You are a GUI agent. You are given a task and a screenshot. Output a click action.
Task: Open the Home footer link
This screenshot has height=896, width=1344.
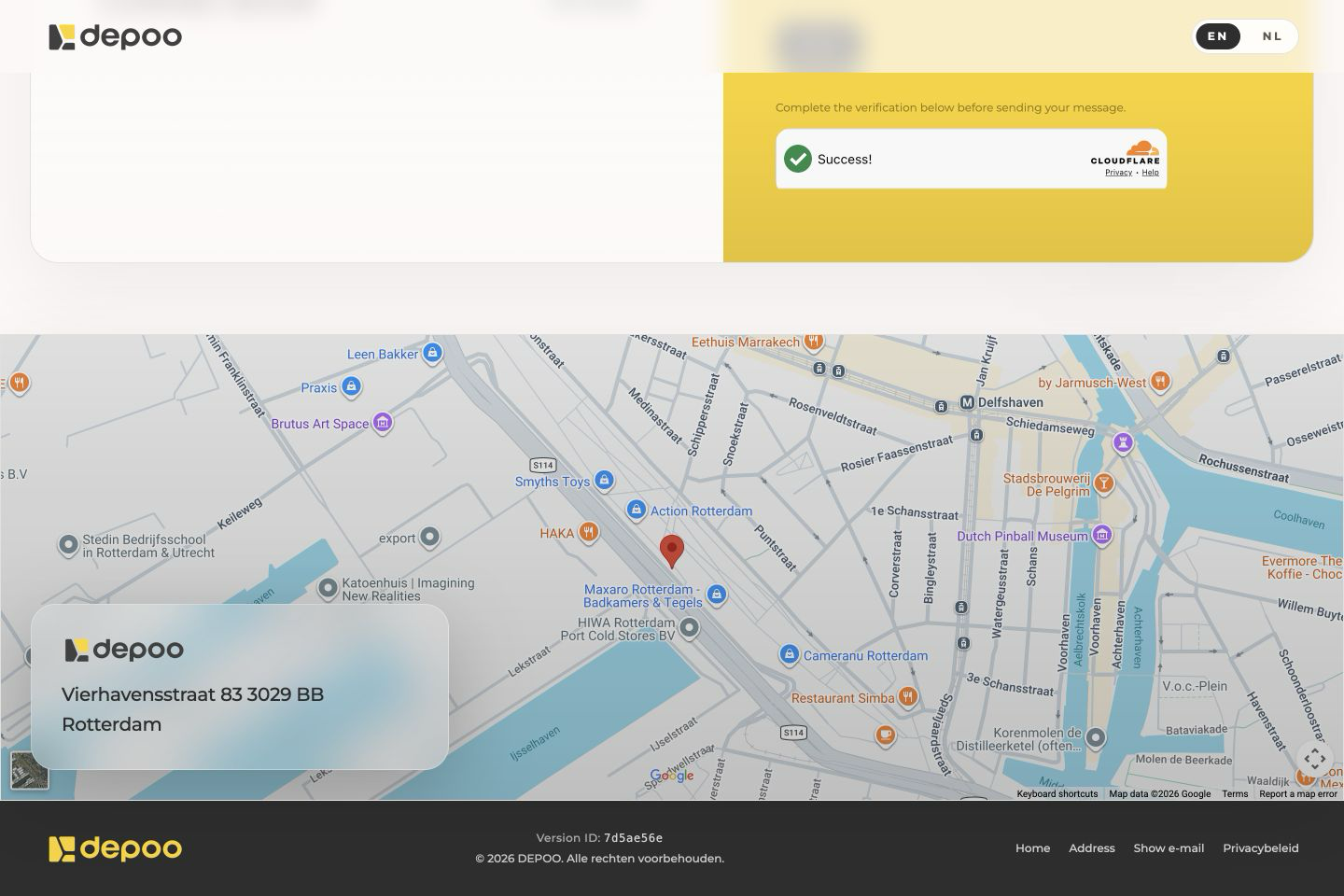tap(1032, 848)
